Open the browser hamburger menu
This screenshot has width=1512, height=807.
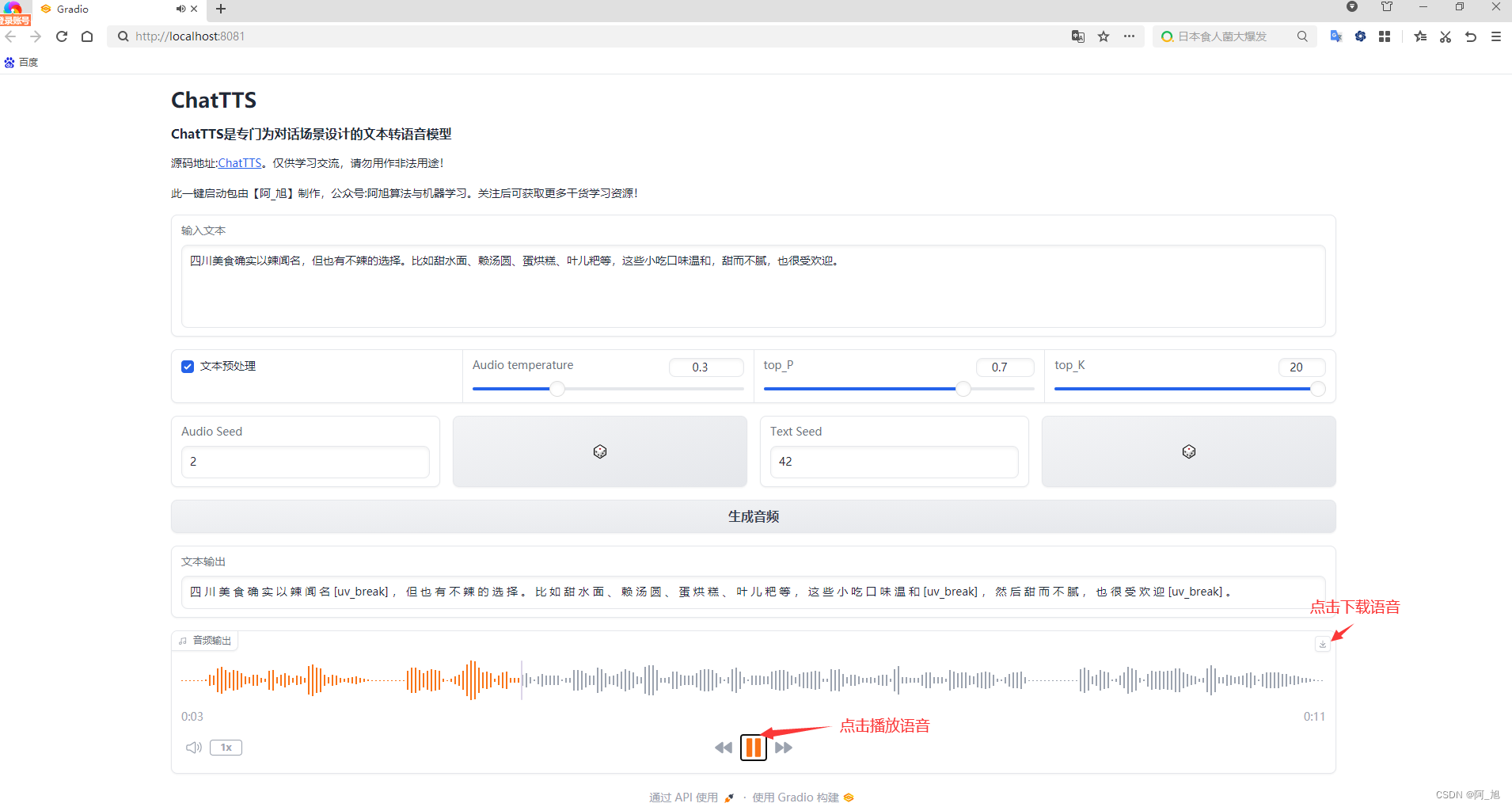pos(1495,36)
